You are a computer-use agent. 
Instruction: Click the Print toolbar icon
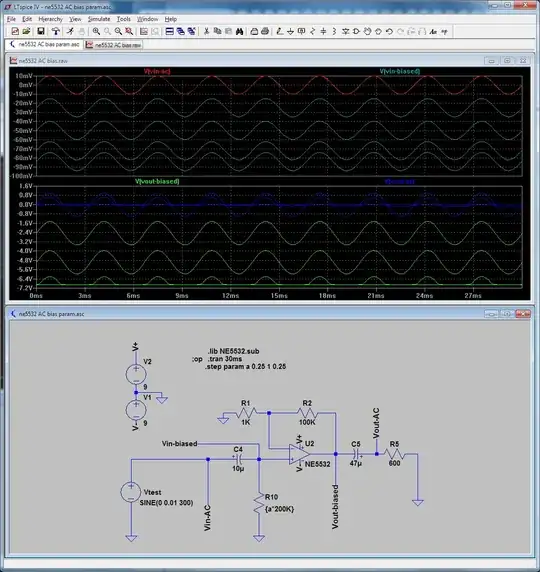click(x=265, y=31)
